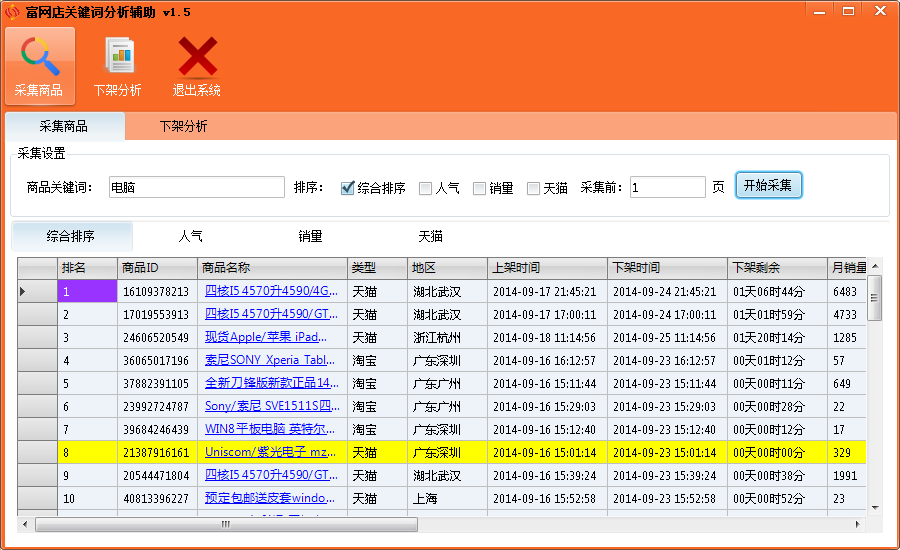Open the WIN8 平板电脑 product link
Image resolution: width=900 pixels, height=550 pixels.
click(x=271, y=429)
